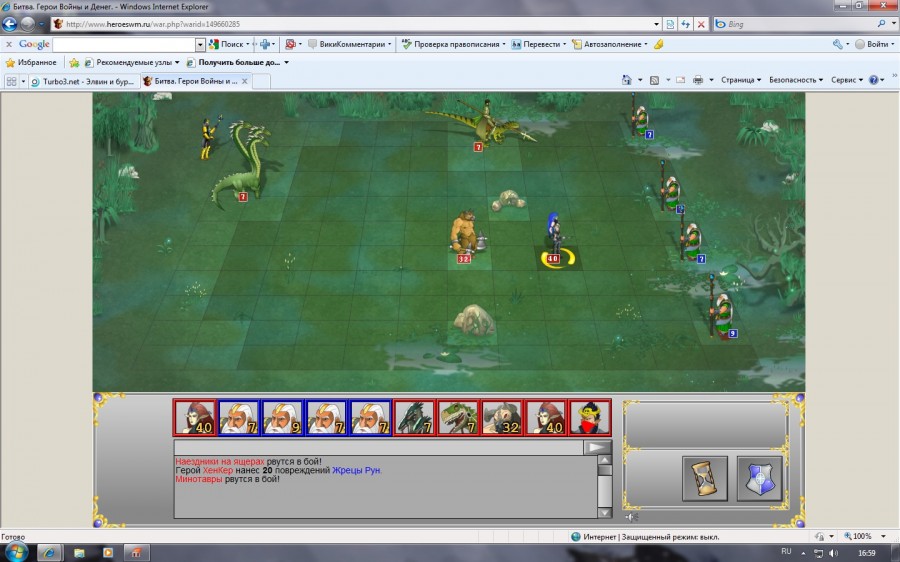Image resolution: width=900 pixels, height=562 pixels.
Task: Click the printer icon
Action: click(x=698, y=80)
